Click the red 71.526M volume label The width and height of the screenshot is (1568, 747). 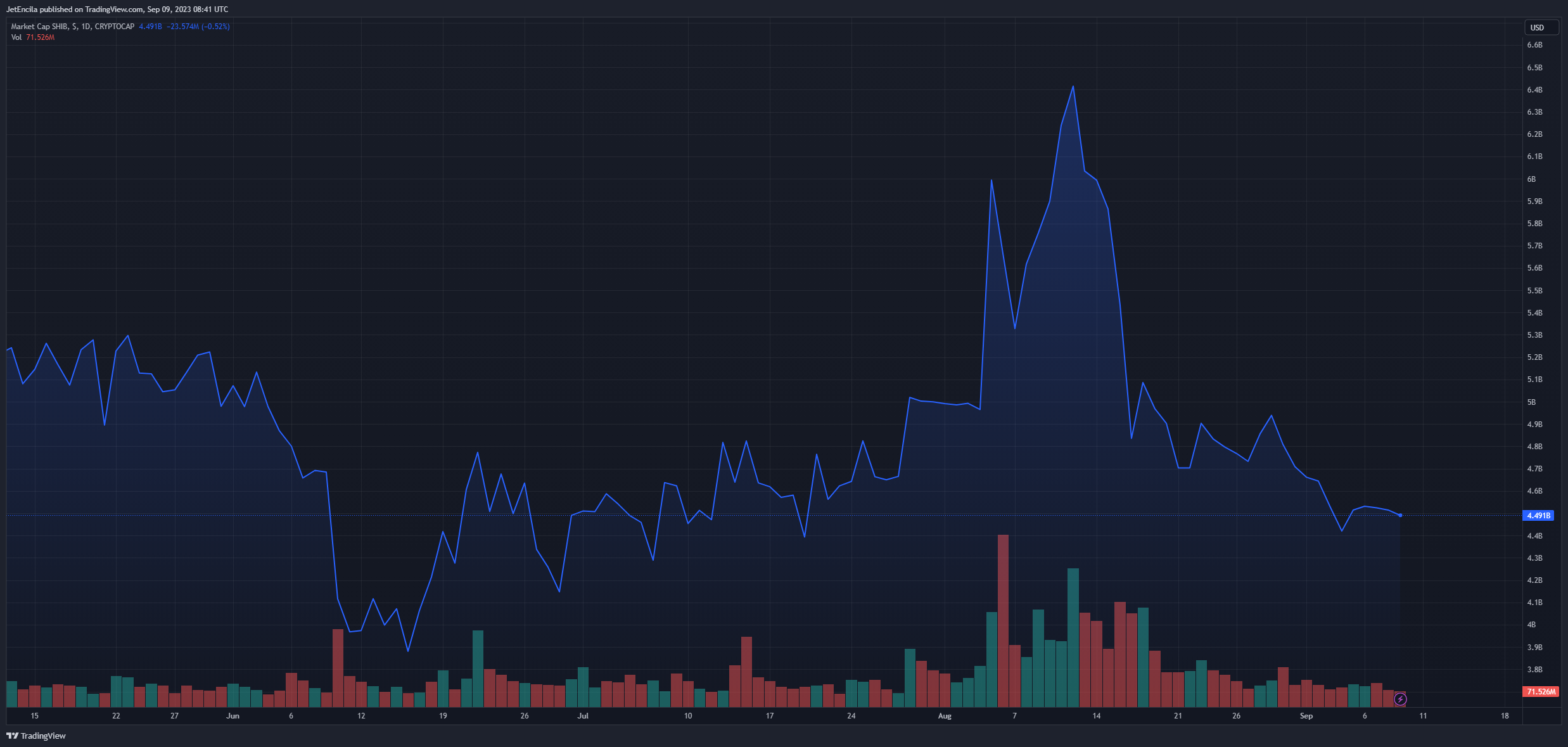[x=1540, y=691]
